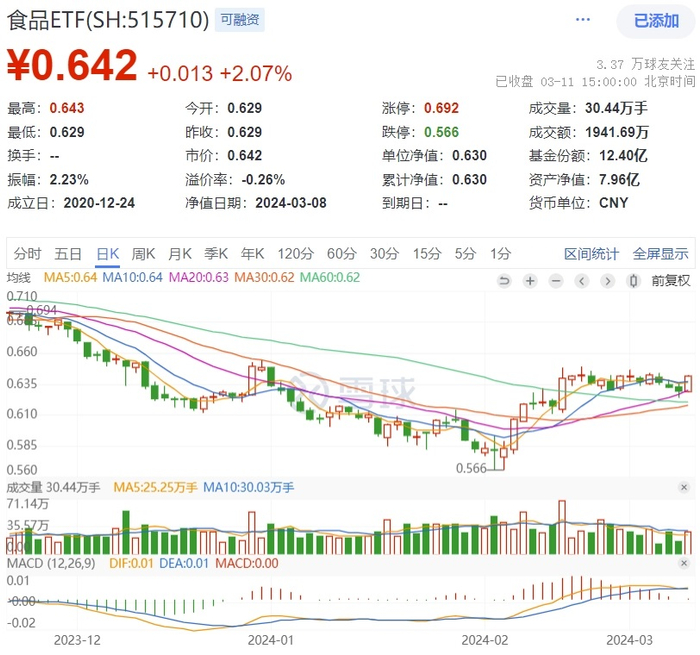Image resolution: width=700 pixels, height=655 pixels.
Task: Click the 均线 label
Action: (19, 278)
